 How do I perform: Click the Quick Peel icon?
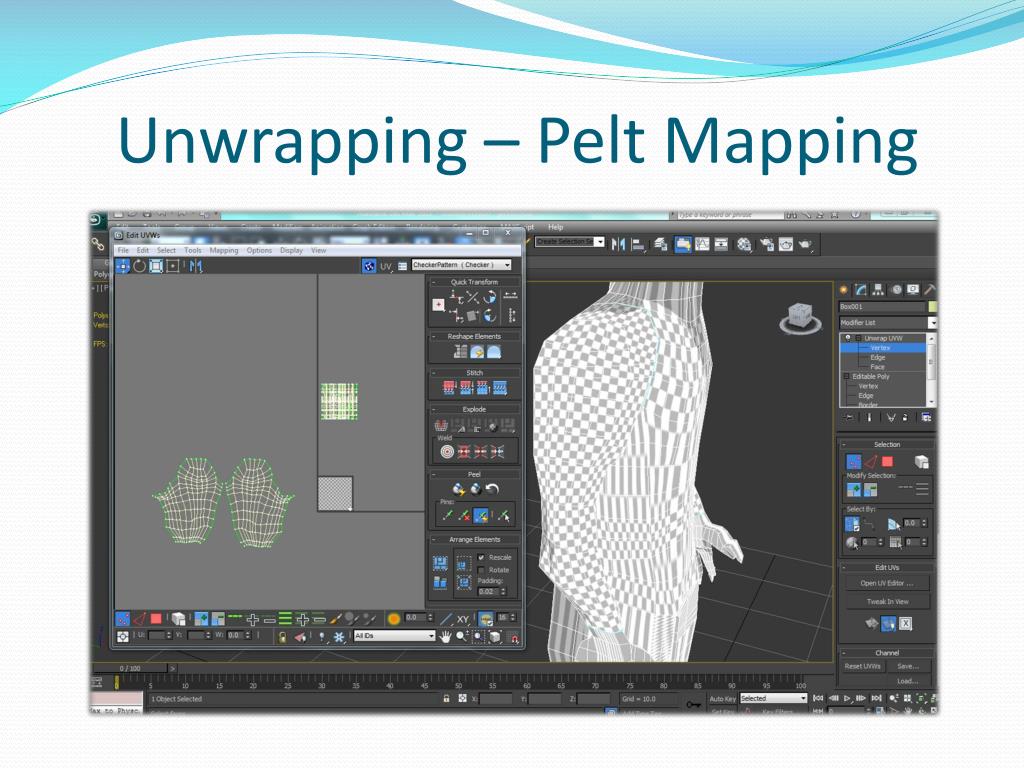click(x=458, y=489)
